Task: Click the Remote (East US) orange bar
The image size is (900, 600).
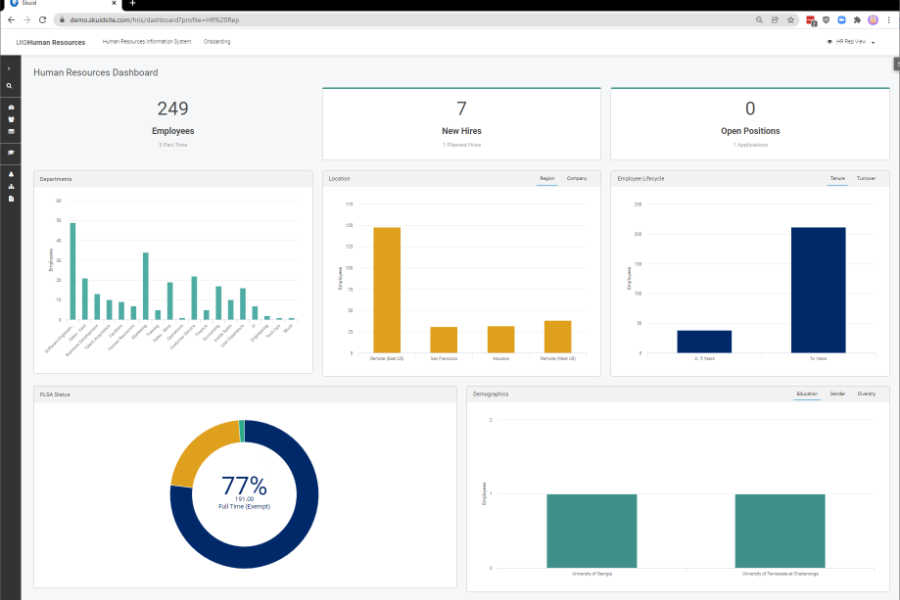Action: click(387, 290)
